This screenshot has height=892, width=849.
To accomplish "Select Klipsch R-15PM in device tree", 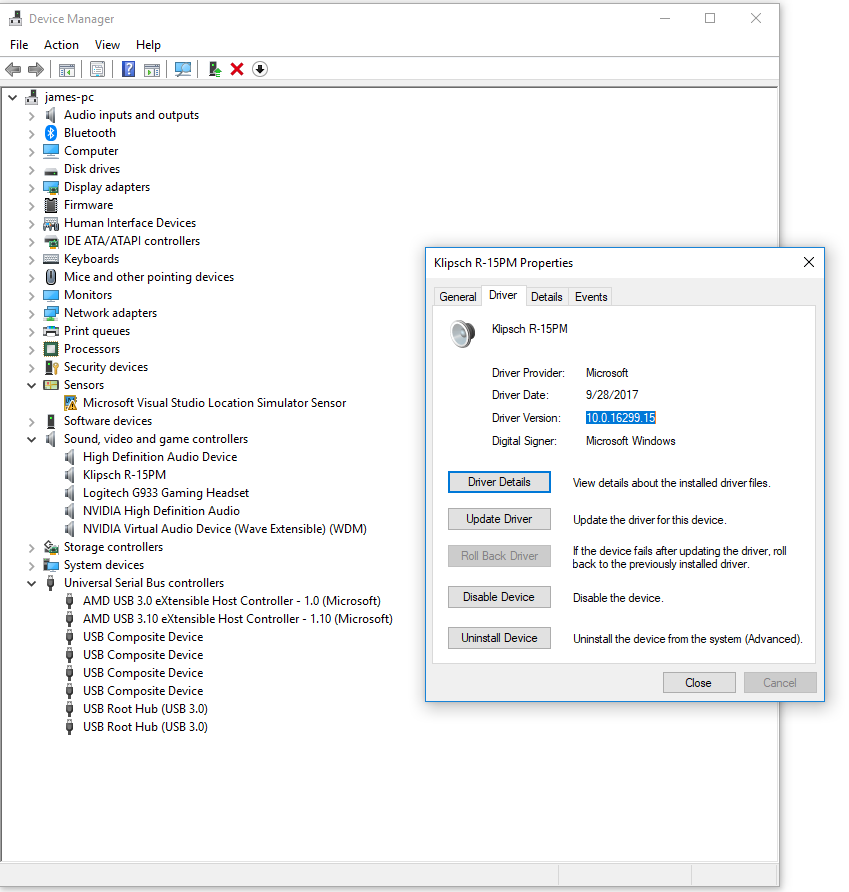I will (x=124, y=475).
